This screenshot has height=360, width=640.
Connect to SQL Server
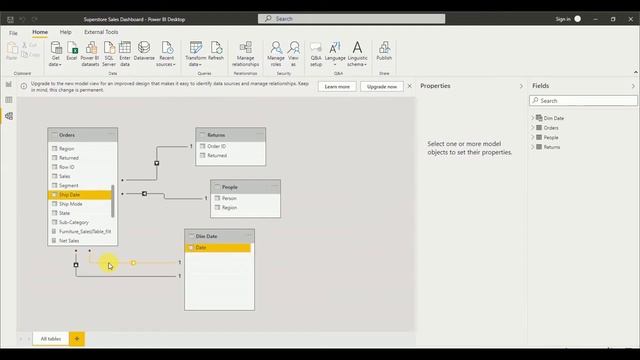pos(109,53)
